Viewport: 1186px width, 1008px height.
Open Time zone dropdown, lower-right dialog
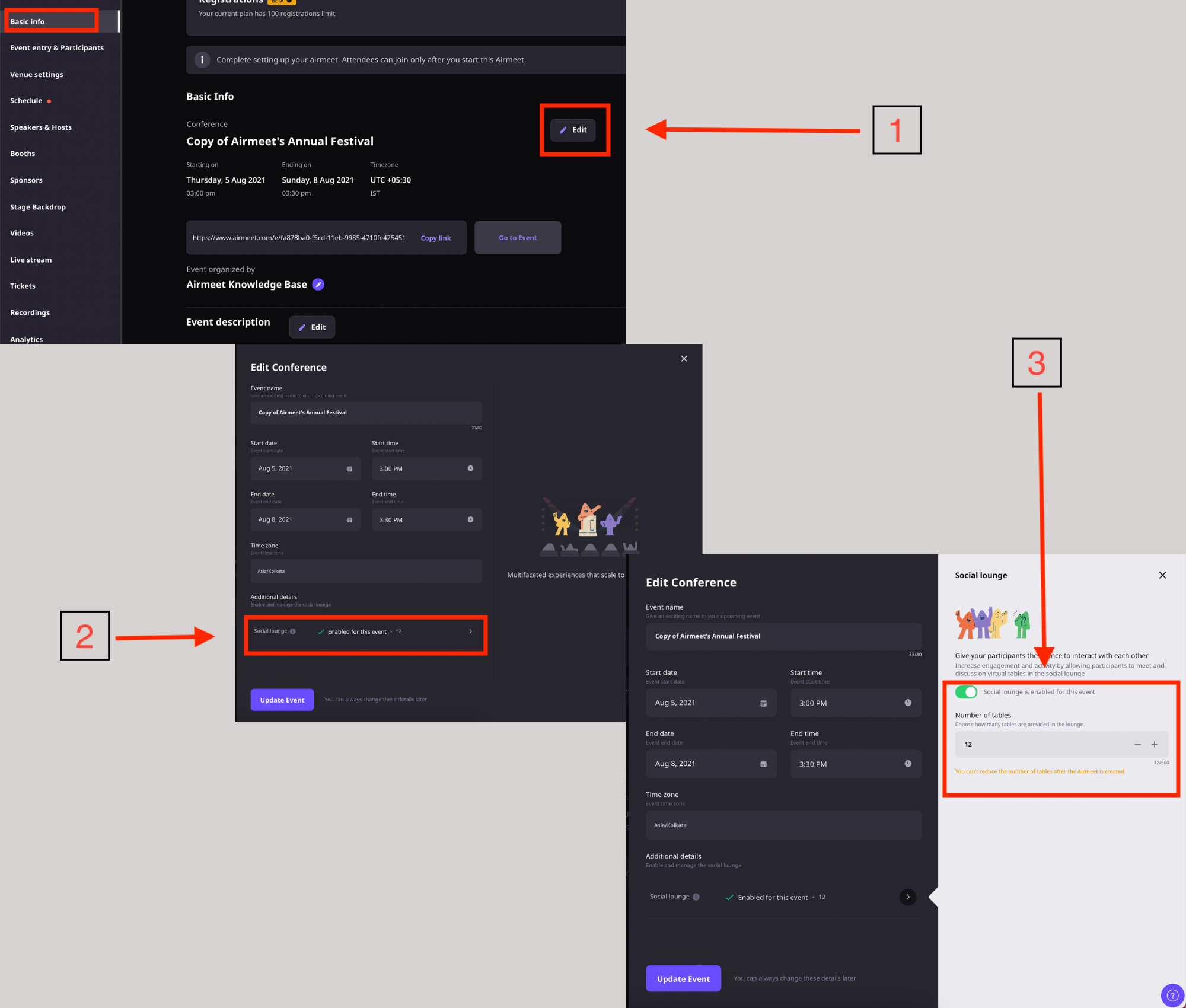783,825
